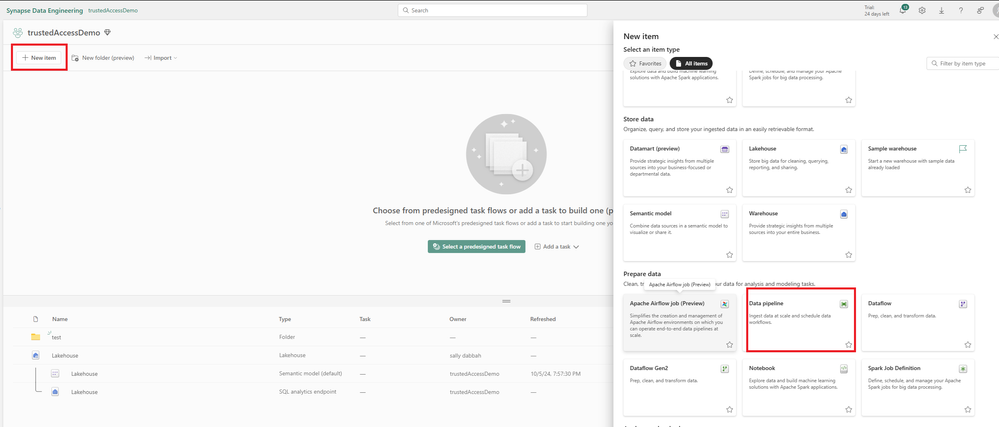Favorite the Sample warehouse card star

point(968,190)
